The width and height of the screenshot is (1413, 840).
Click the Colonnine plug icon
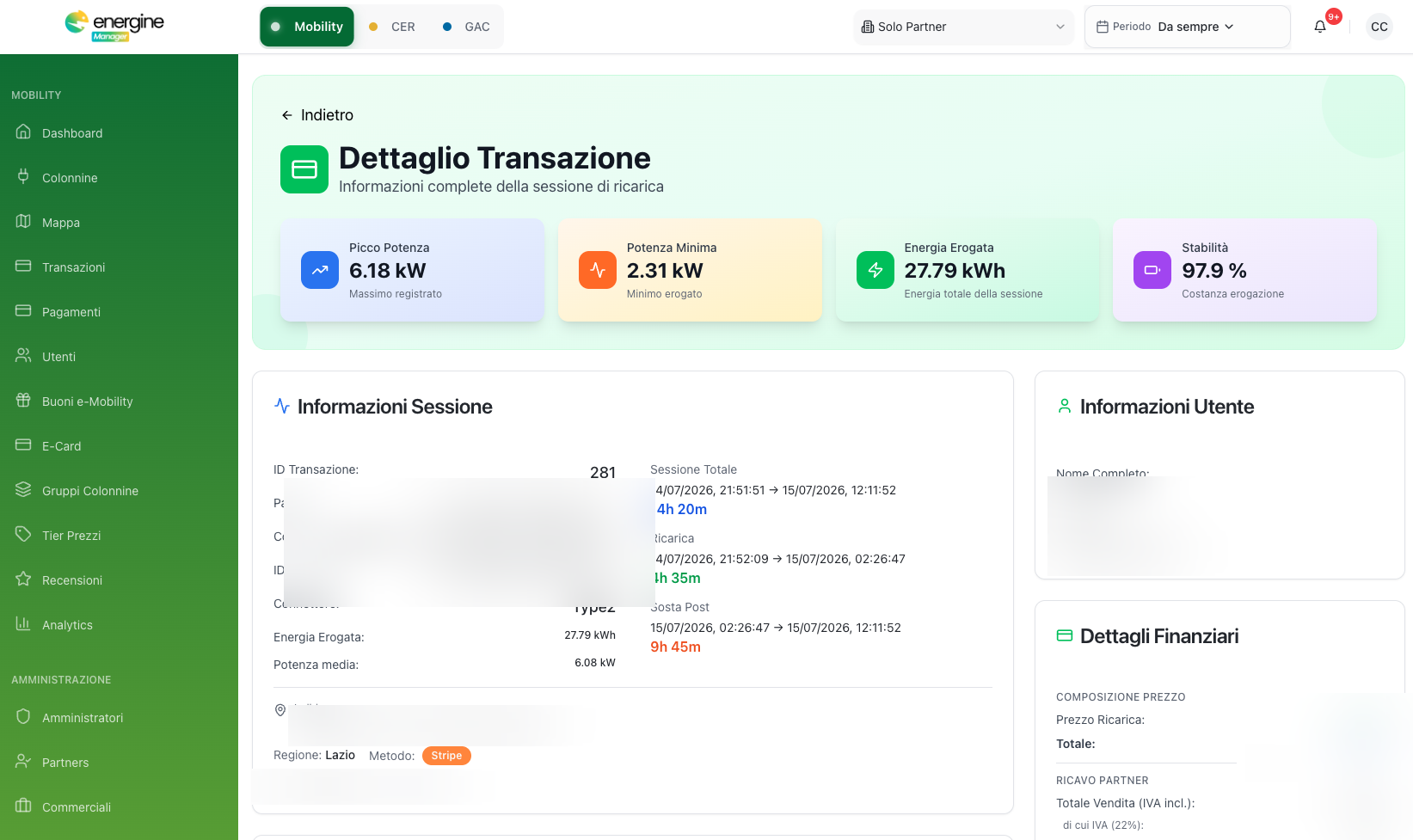(x=23, y=177)
